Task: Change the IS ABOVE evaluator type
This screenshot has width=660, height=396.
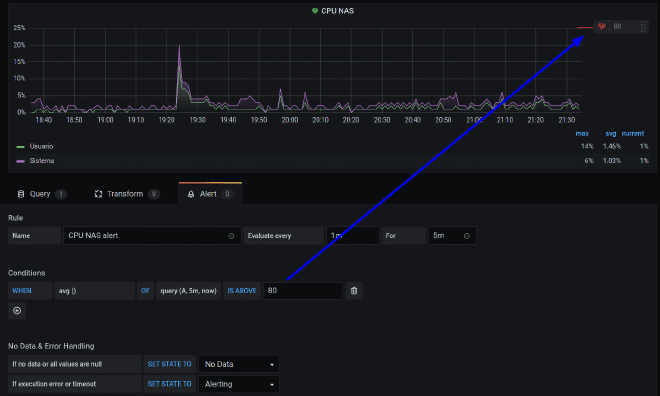Action: coord(242,291)
